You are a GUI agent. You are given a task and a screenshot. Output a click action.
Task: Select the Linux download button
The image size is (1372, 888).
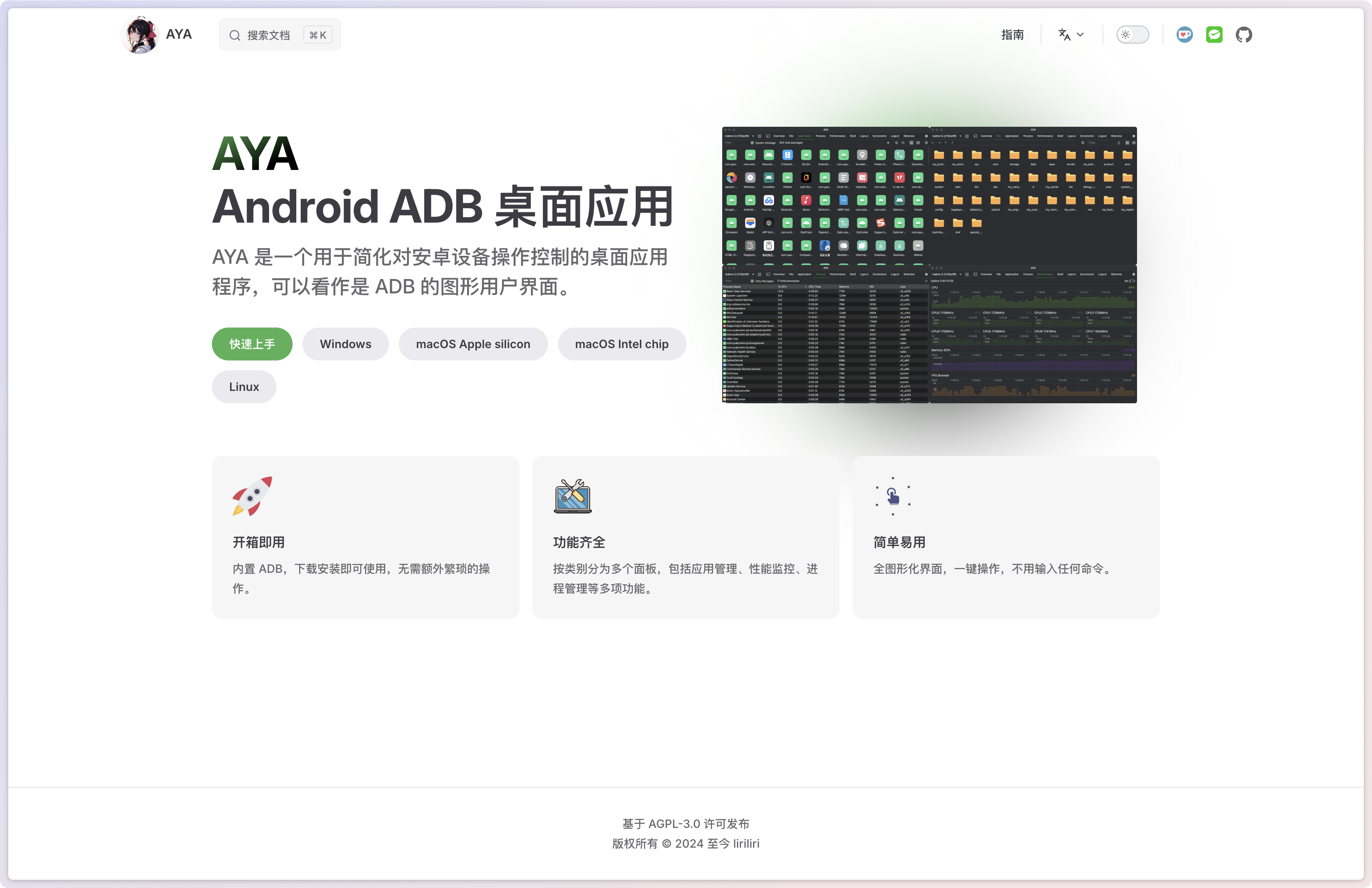244,387
